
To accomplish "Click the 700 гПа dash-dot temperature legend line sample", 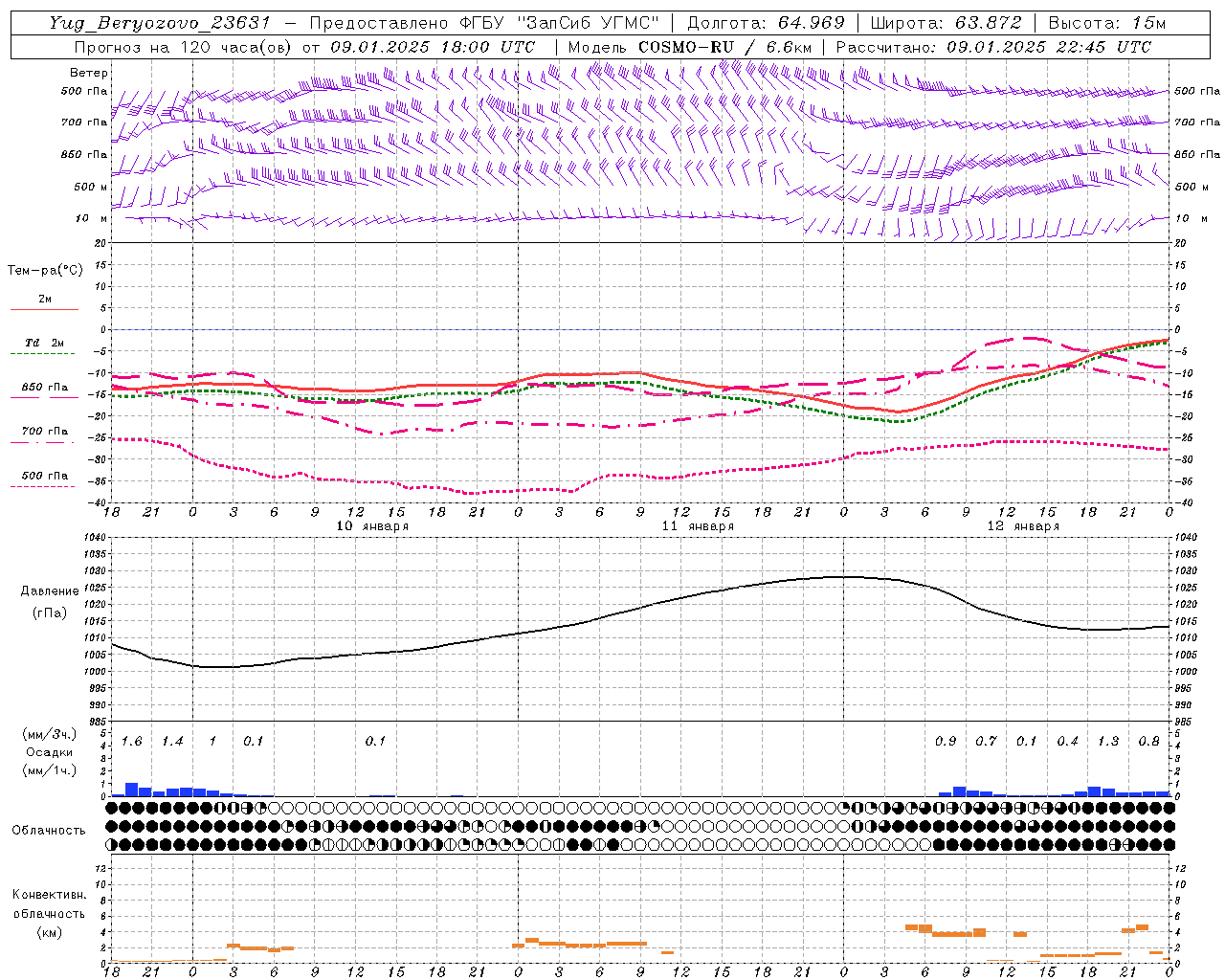I will click(42, 442).
